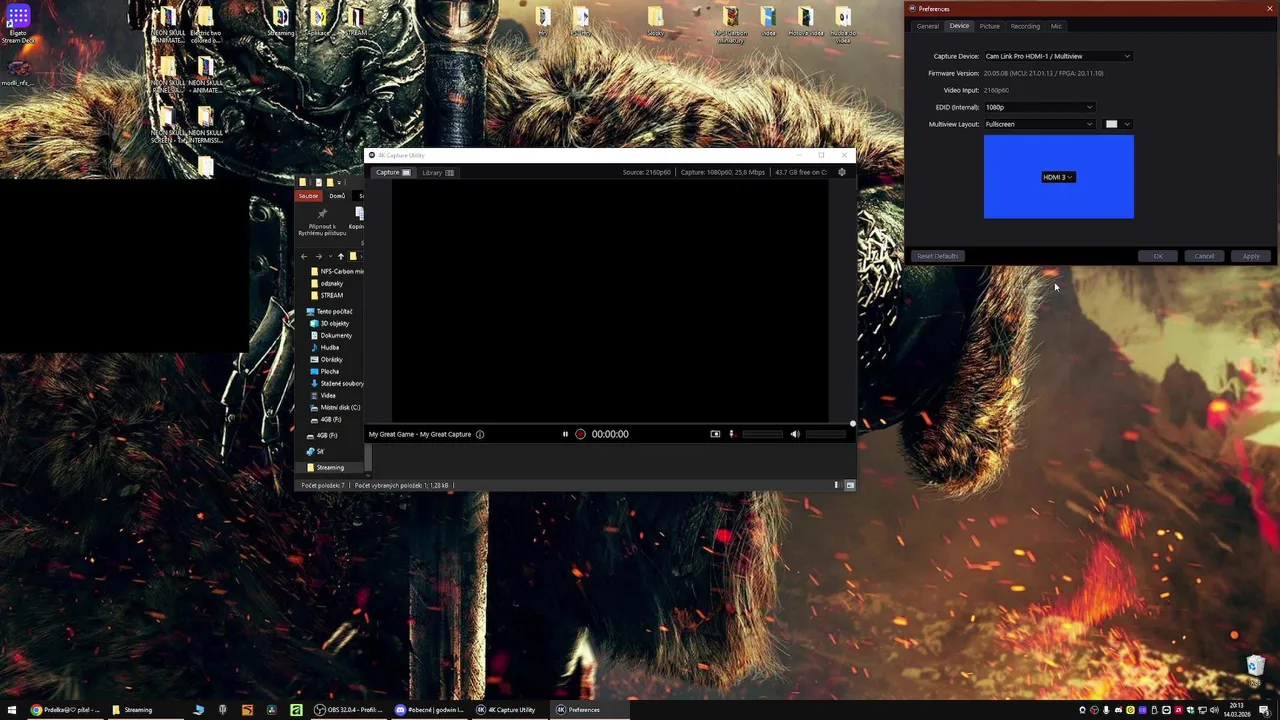Switch to Streaming folder taskbar button

pos(146,710)
